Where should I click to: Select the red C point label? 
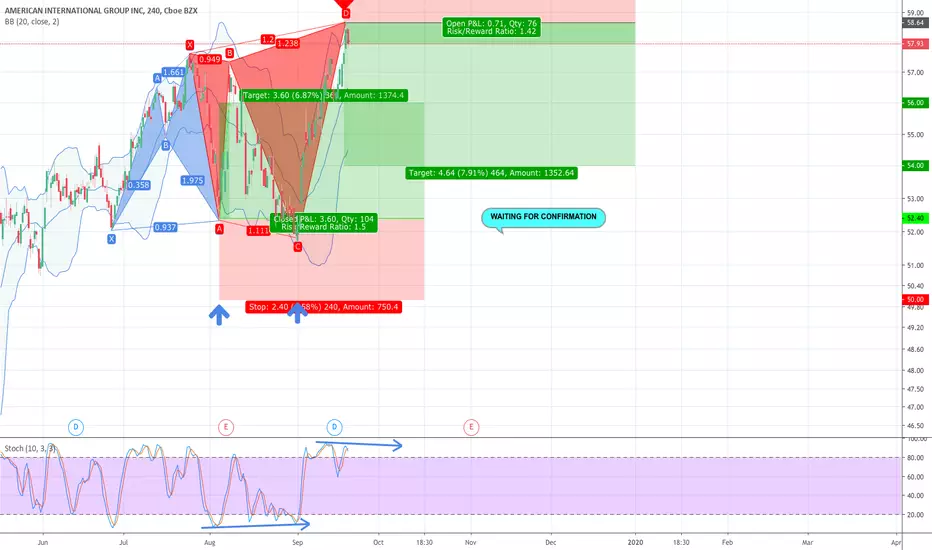298,247
